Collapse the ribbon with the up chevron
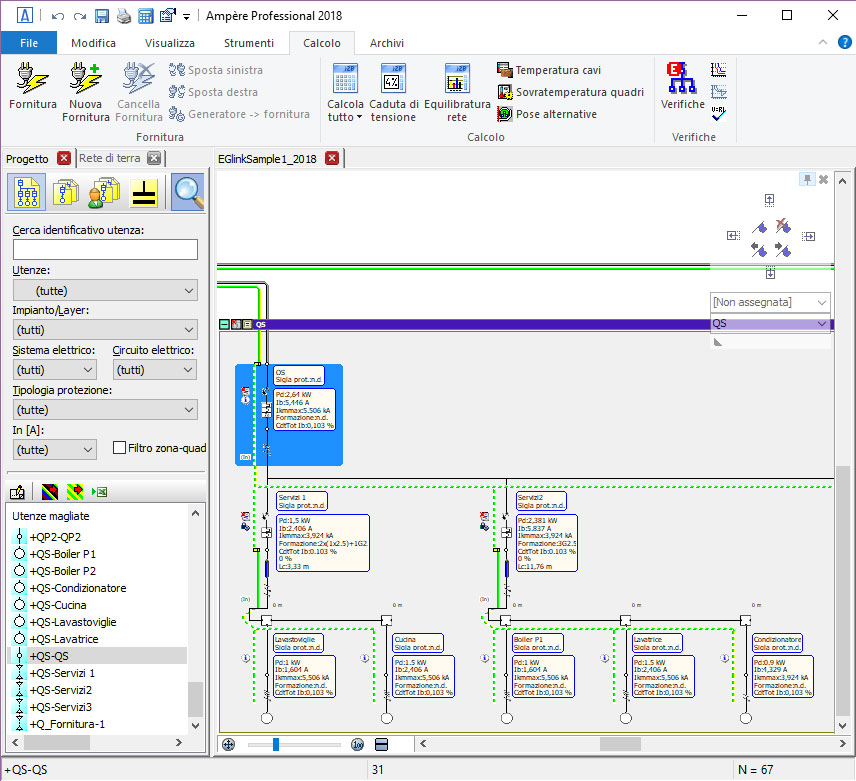Image resolution: width=856 pixels, height=781 pixels. pyautogui.click(x=823, y=43)
